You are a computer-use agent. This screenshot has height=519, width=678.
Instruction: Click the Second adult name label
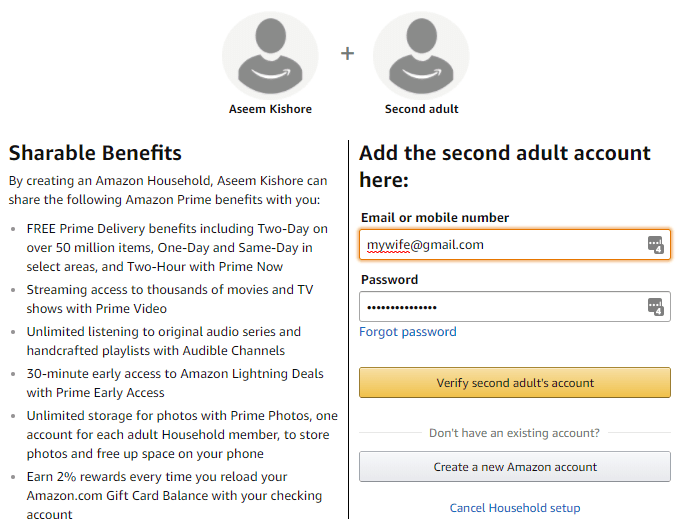[421, 109]
